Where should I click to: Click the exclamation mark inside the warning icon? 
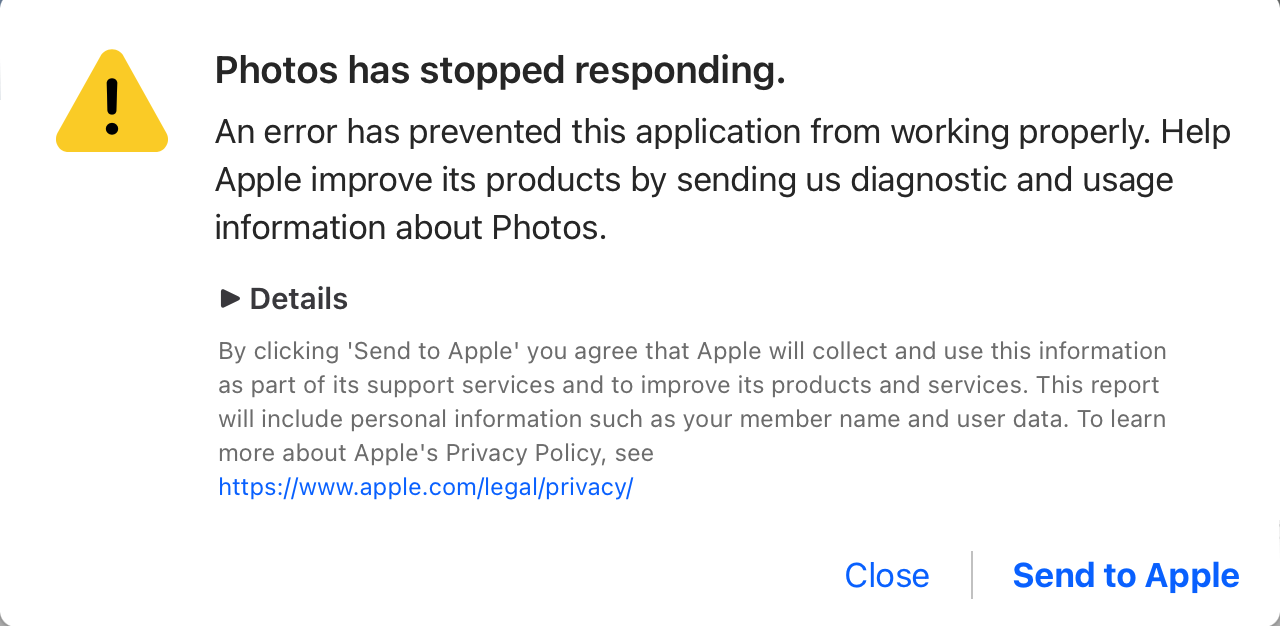(x=112, y=106)
